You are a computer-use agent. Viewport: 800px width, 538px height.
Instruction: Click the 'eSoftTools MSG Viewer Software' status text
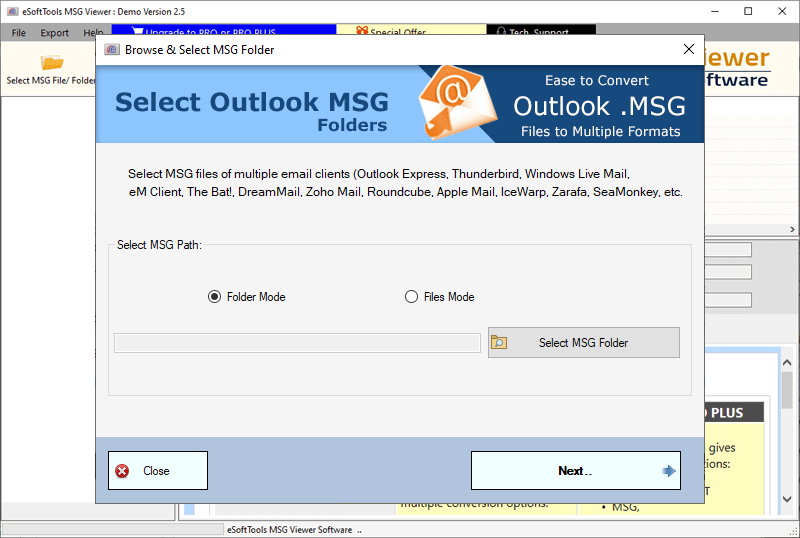[x=289, y=530]
